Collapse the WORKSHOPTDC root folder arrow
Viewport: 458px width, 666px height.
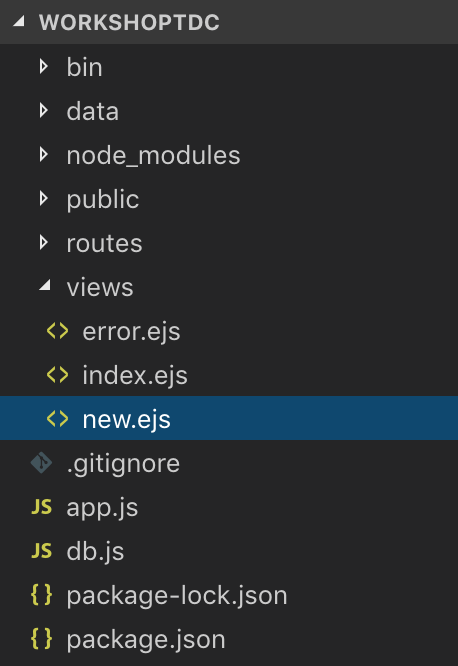tap(19, 21)
